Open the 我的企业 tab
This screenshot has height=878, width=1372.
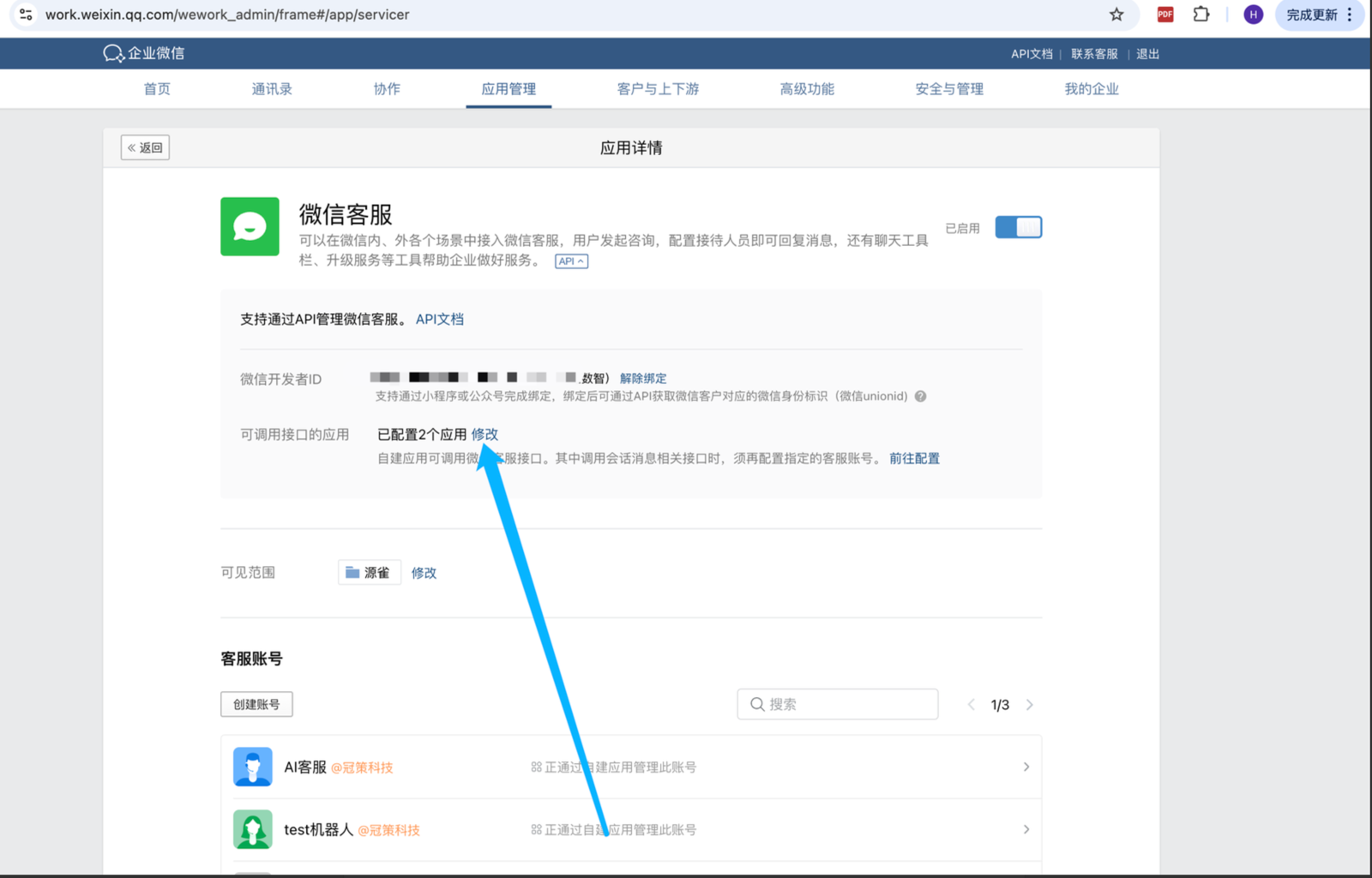(x=1092, y=88)
